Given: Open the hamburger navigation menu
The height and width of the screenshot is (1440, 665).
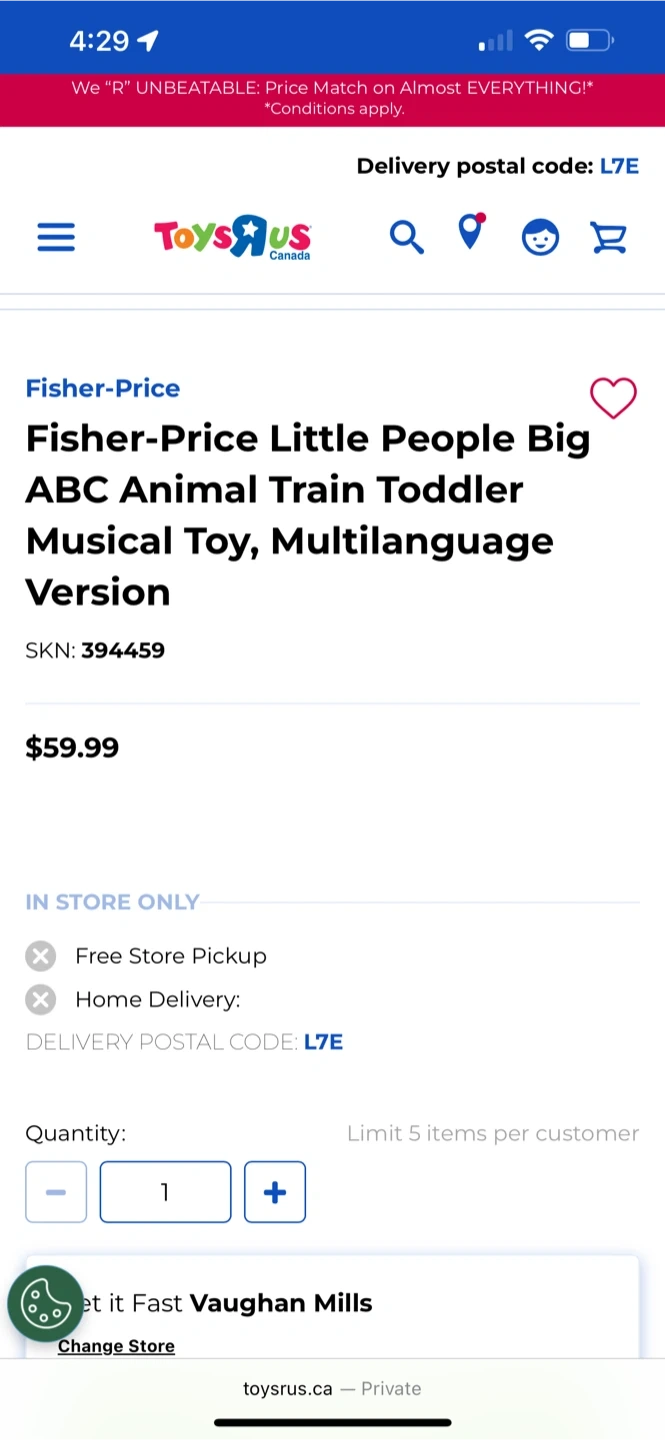Looking at the screenshot, I should (56, 237).
